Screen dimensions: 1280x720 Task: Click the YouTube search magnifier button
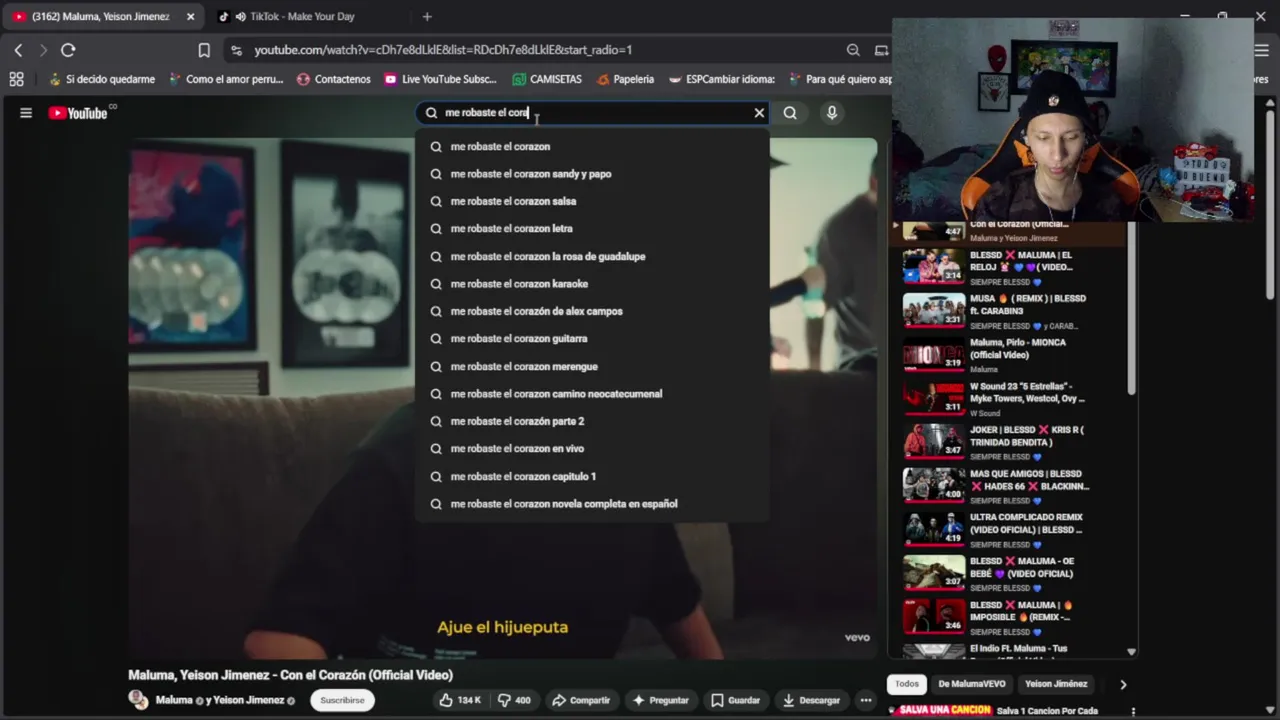coord(790,113)
